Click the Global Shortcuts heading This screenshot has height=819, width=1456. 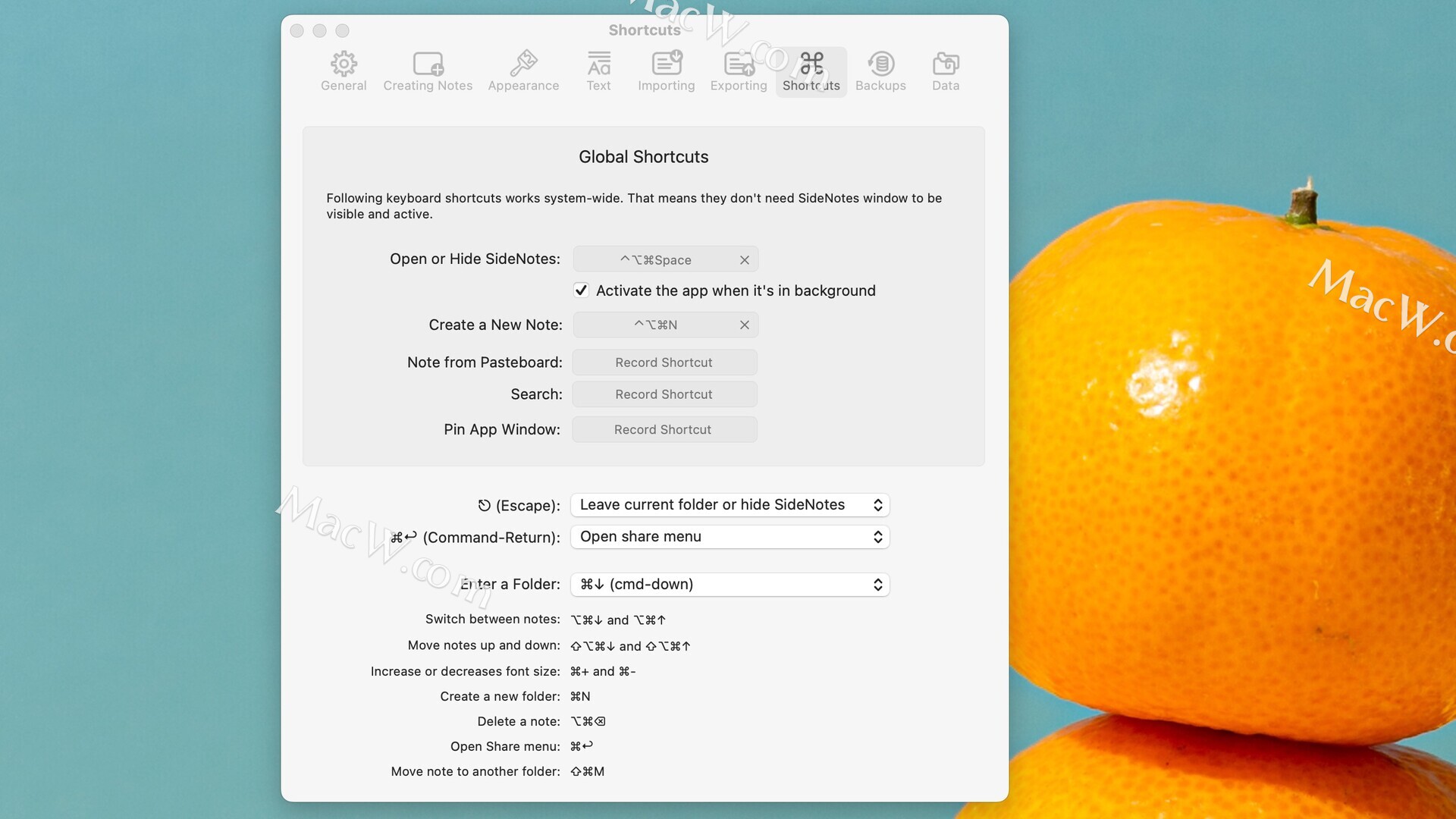(644, 157)
